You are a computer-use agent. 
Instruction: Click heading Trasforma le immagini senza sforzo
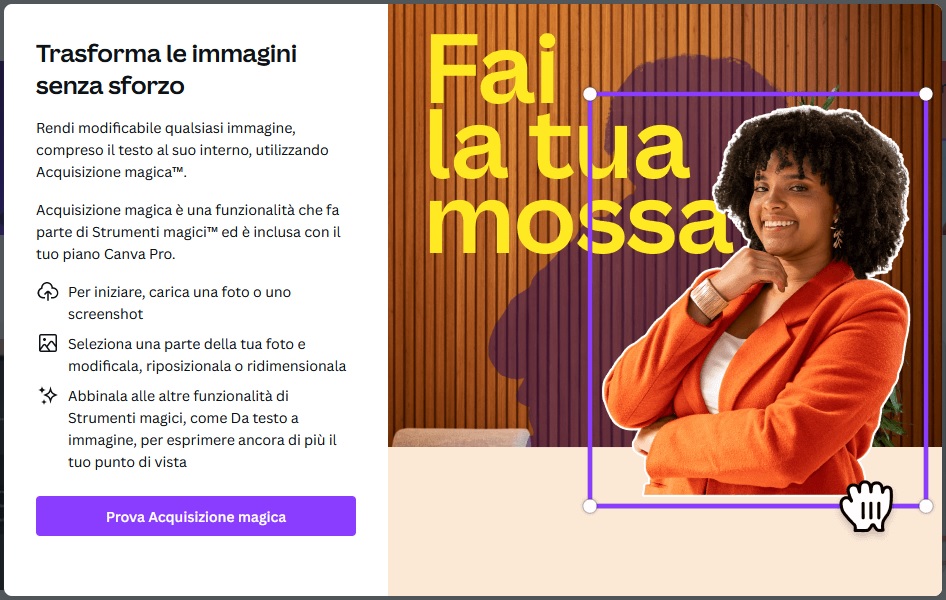(167, 69)
